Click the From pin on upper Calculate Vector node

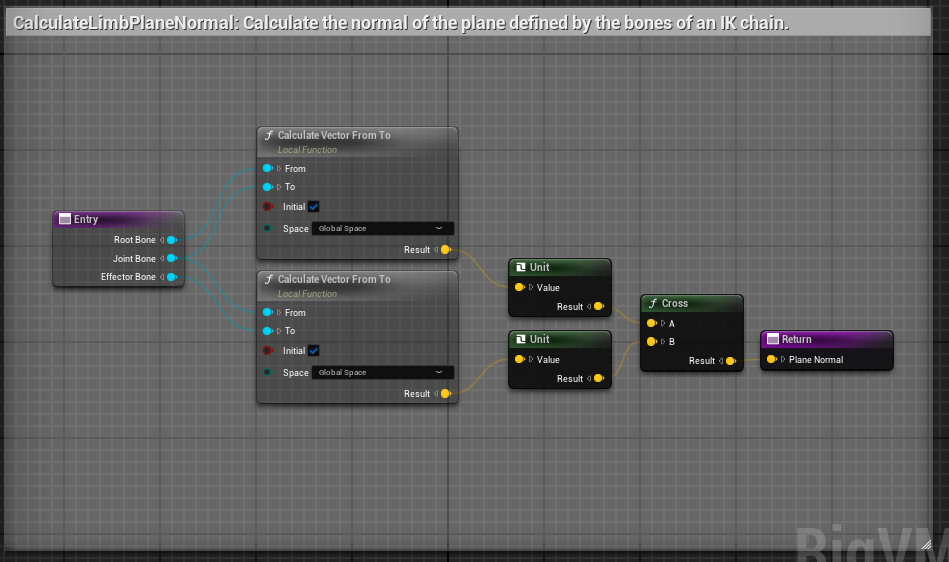(x=268, y=168)
